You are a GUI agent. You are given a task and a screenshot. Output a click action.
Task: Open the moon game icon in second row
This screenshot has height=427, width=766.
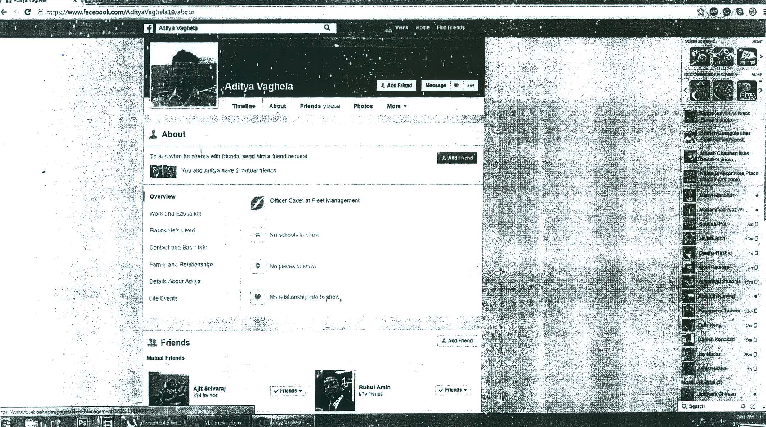(x=700, y=91)
